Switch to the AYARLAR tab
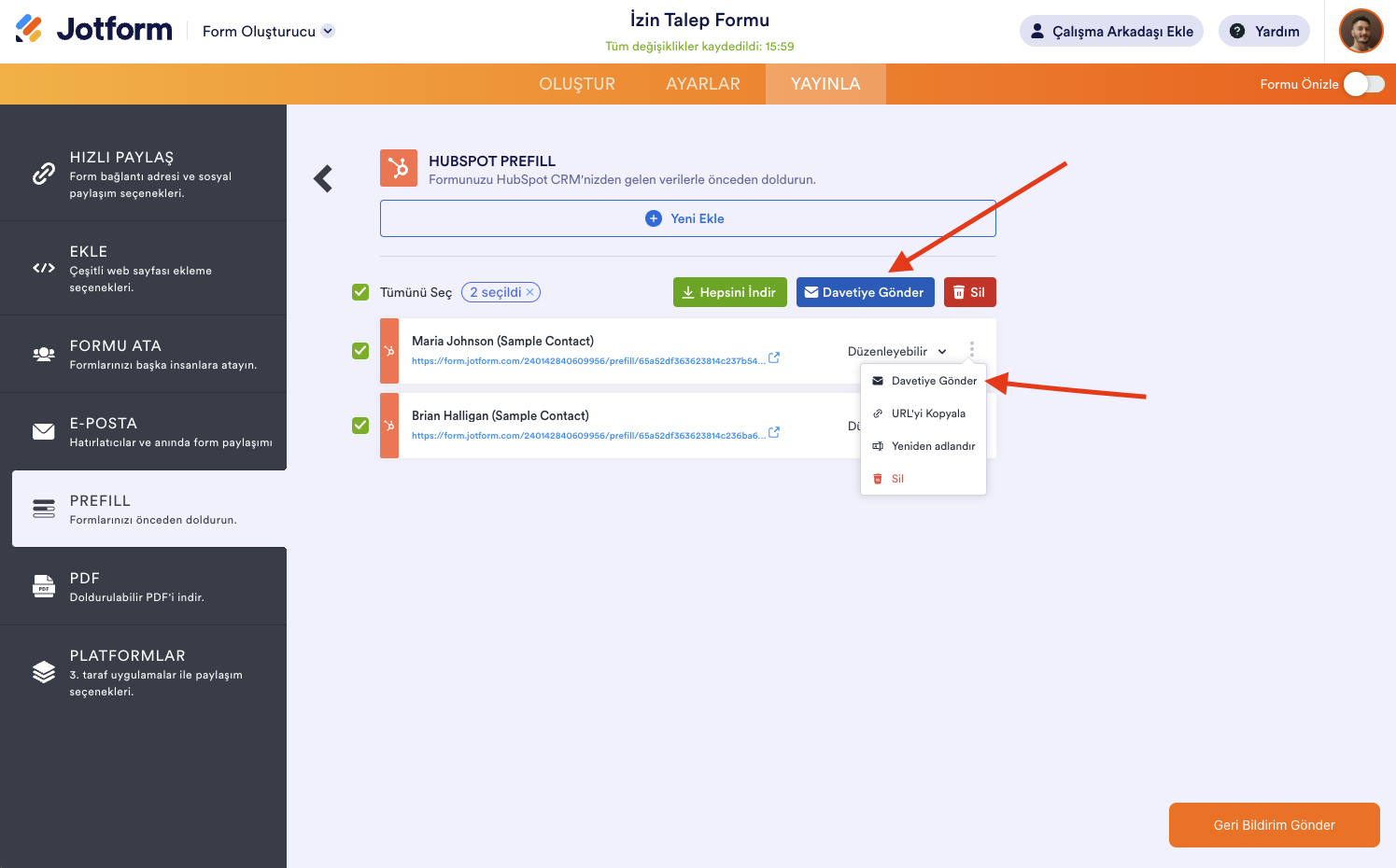The height and width of the screenshot is (868, 1396). (x=703, y=84)
